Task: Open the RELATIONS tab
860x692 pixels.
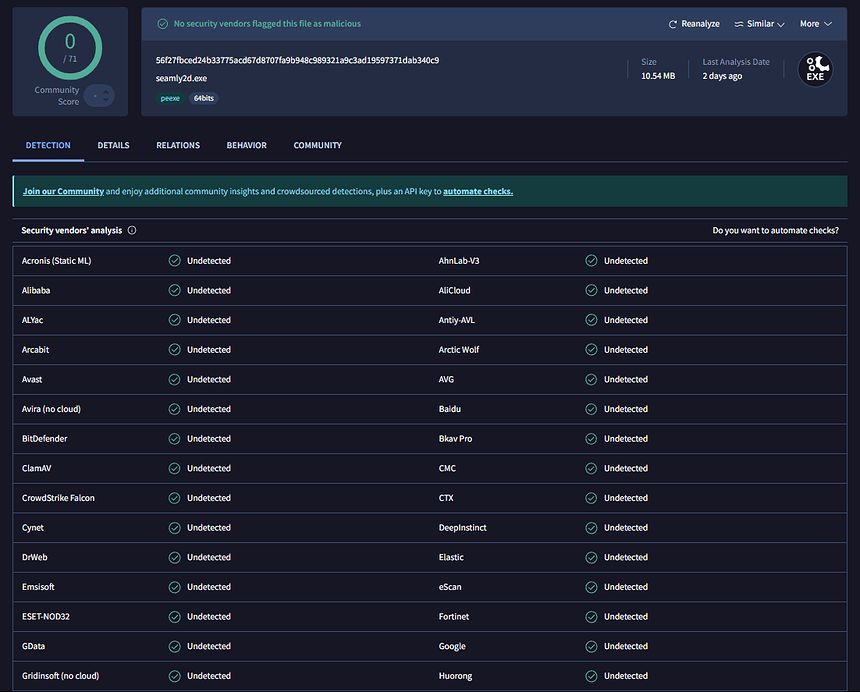Action: [178, 145]
